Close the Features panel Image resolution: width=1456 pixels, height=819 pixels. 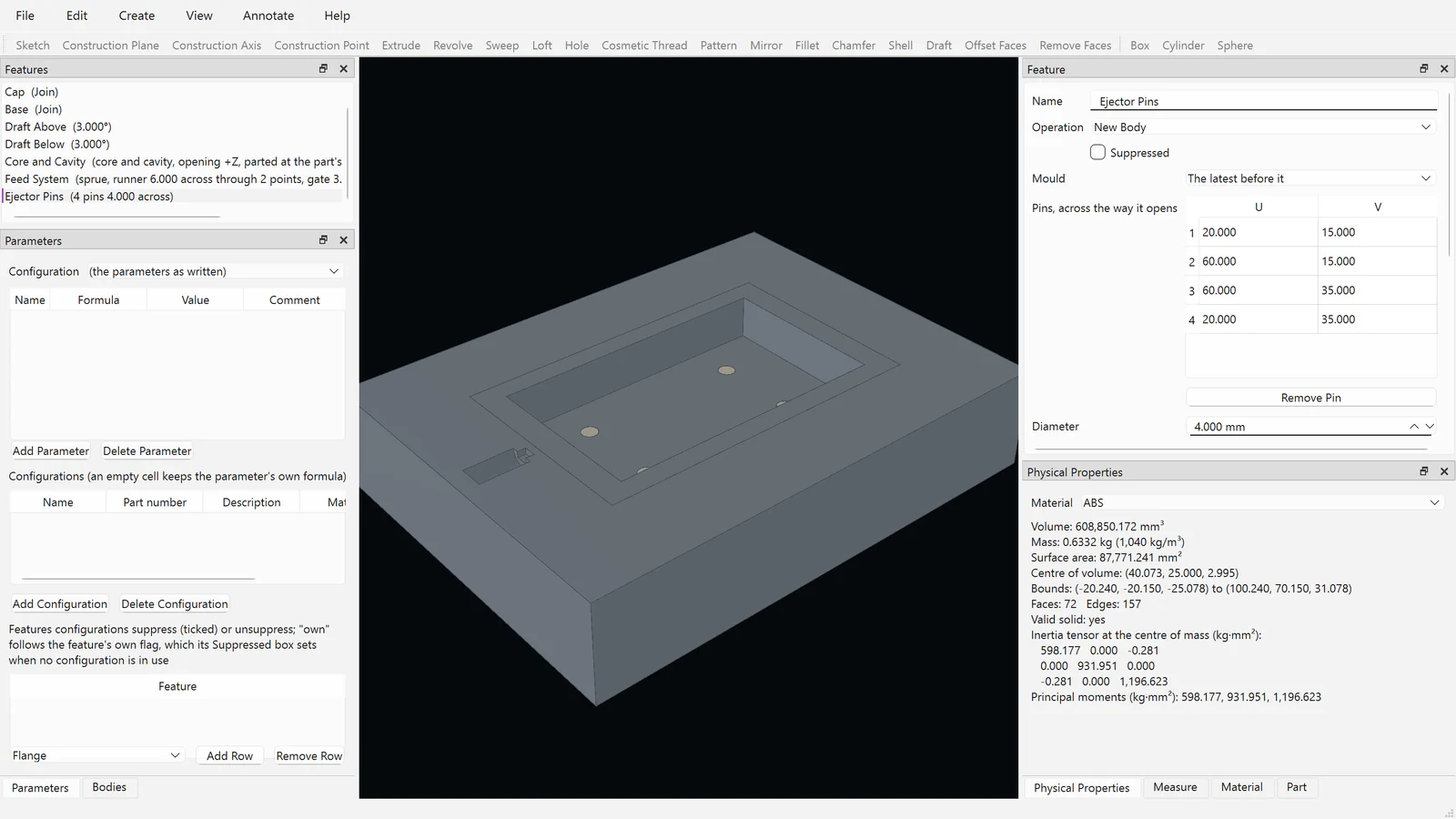point(344,68)
